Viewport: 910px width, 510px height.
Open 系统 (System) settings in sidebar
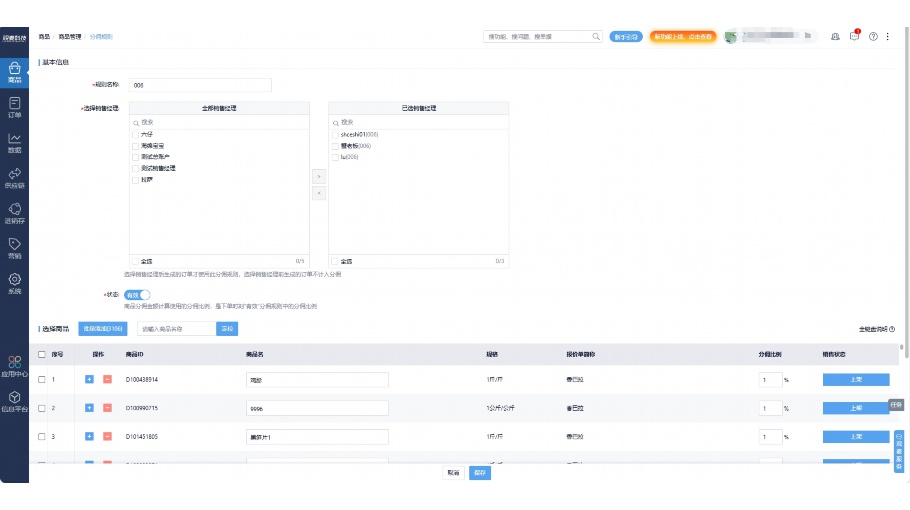pyautogui.click(x=14, y=284)
